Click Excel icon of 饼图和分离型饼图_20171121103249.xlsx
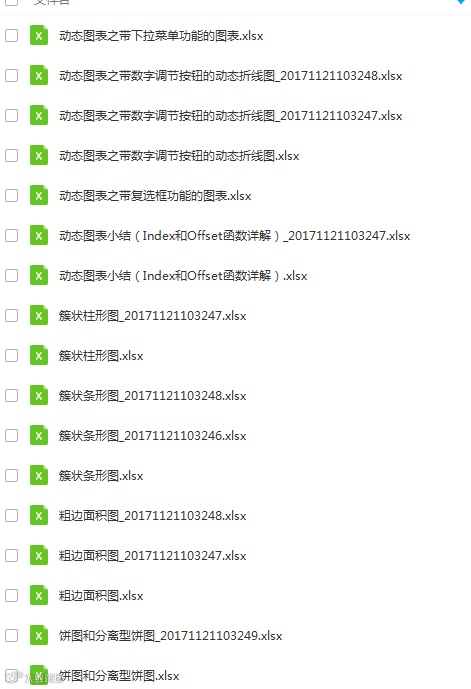Image resolution: width=471 pixels, height=689 pixels. pyautogui.click(x=39, y=635)
